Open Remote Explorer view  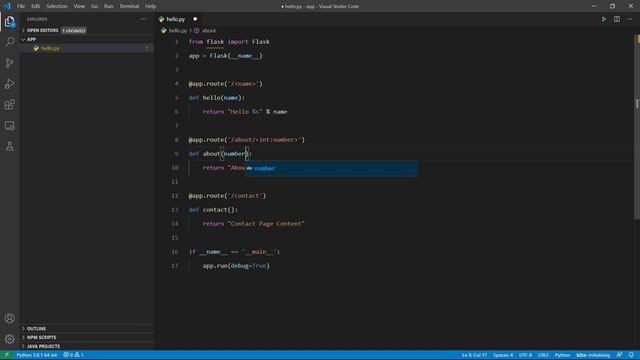click(x=9, y=125)
